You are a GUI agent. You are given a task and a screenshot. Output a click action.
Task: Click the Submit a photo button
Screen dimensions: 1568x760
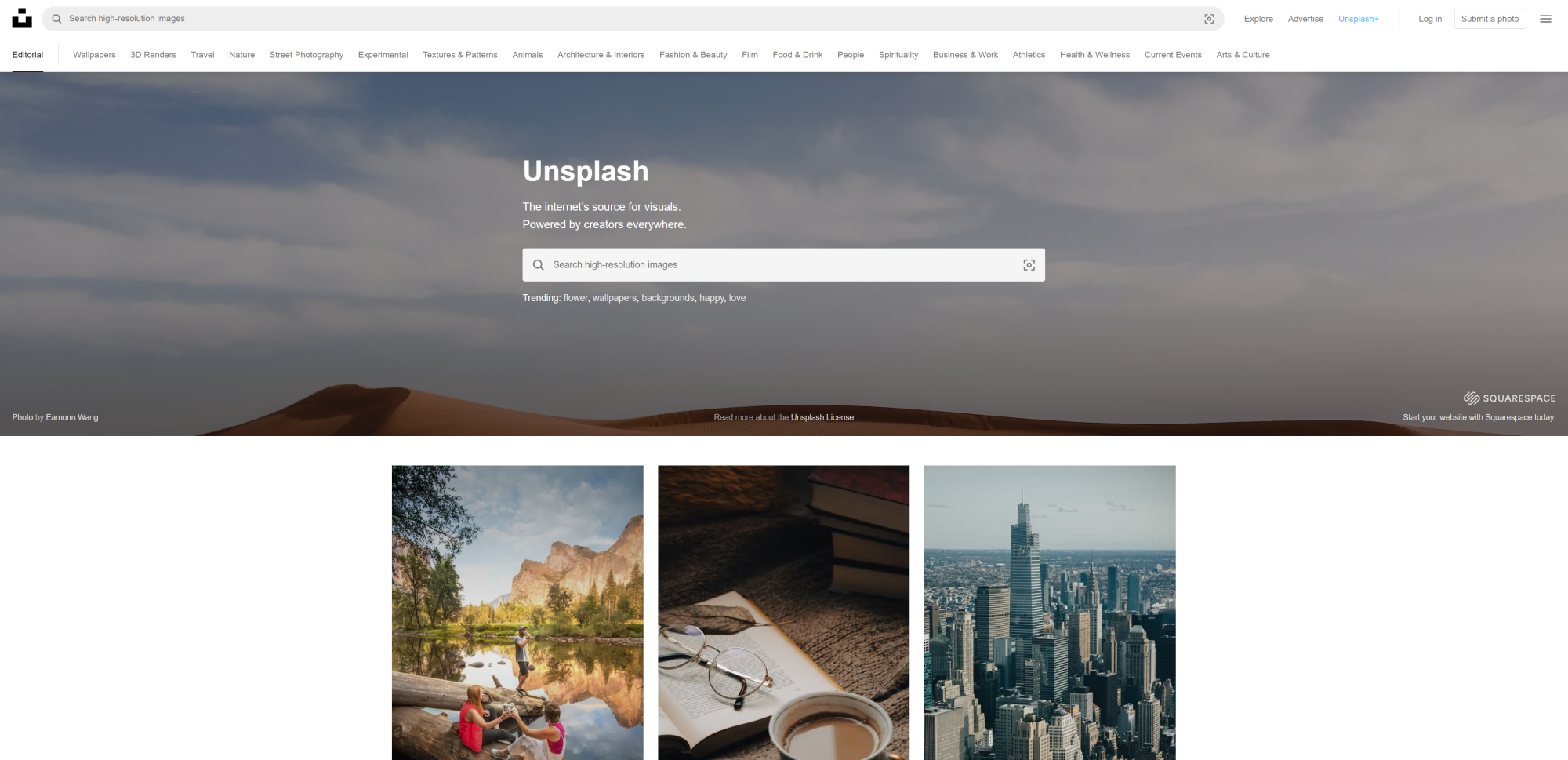1490,19
